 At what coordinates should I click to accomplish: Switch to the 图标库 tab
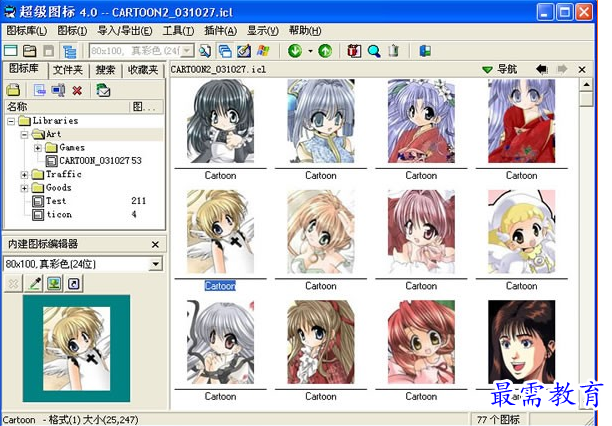click(24, 69)
